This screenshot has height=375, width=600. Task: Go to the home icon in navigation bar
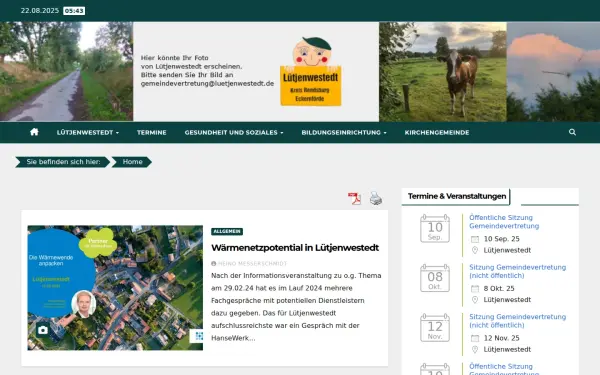[34, 132]
